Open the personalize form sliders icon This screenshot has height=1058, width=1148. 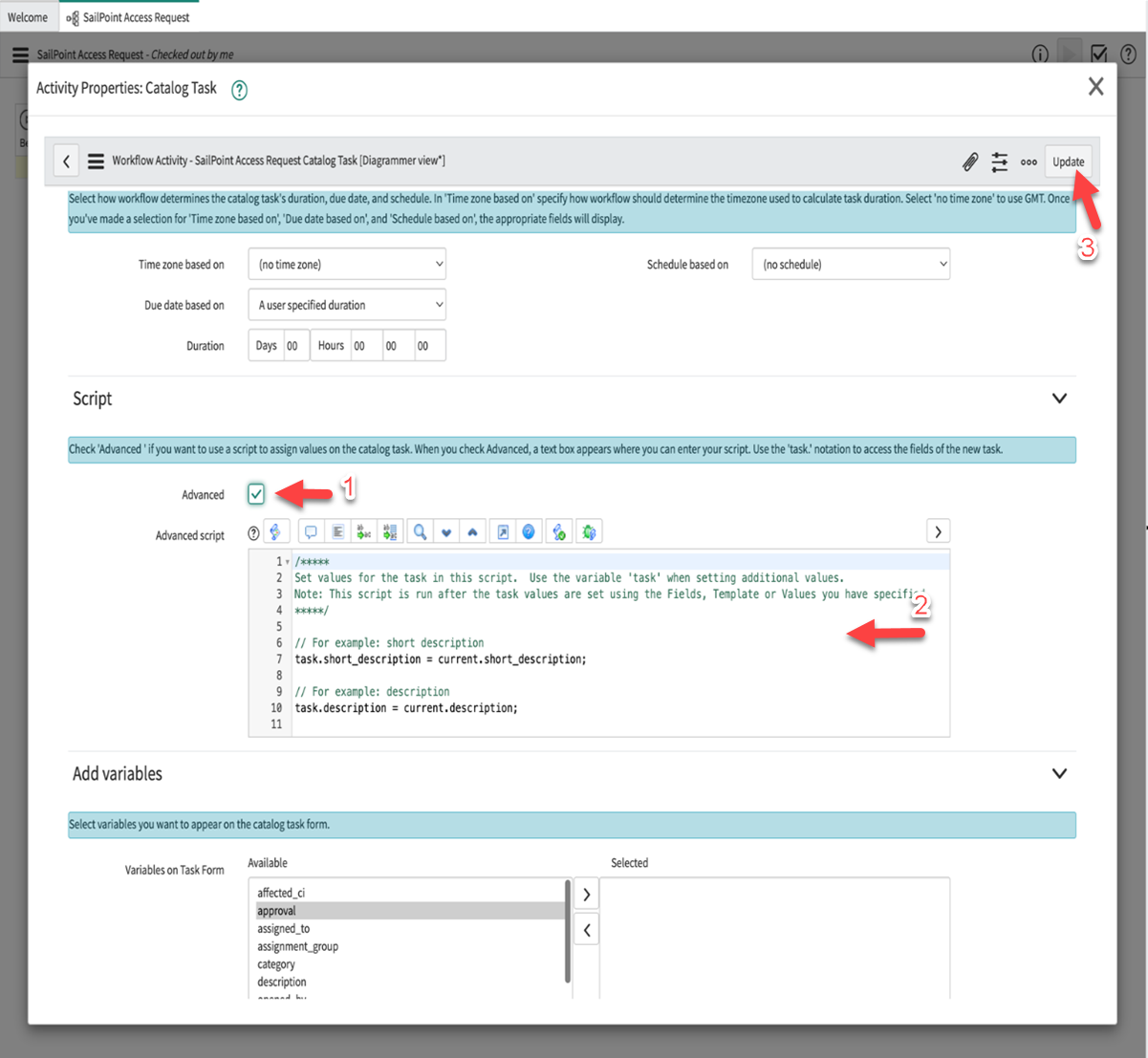click(x=1000, y=162)
